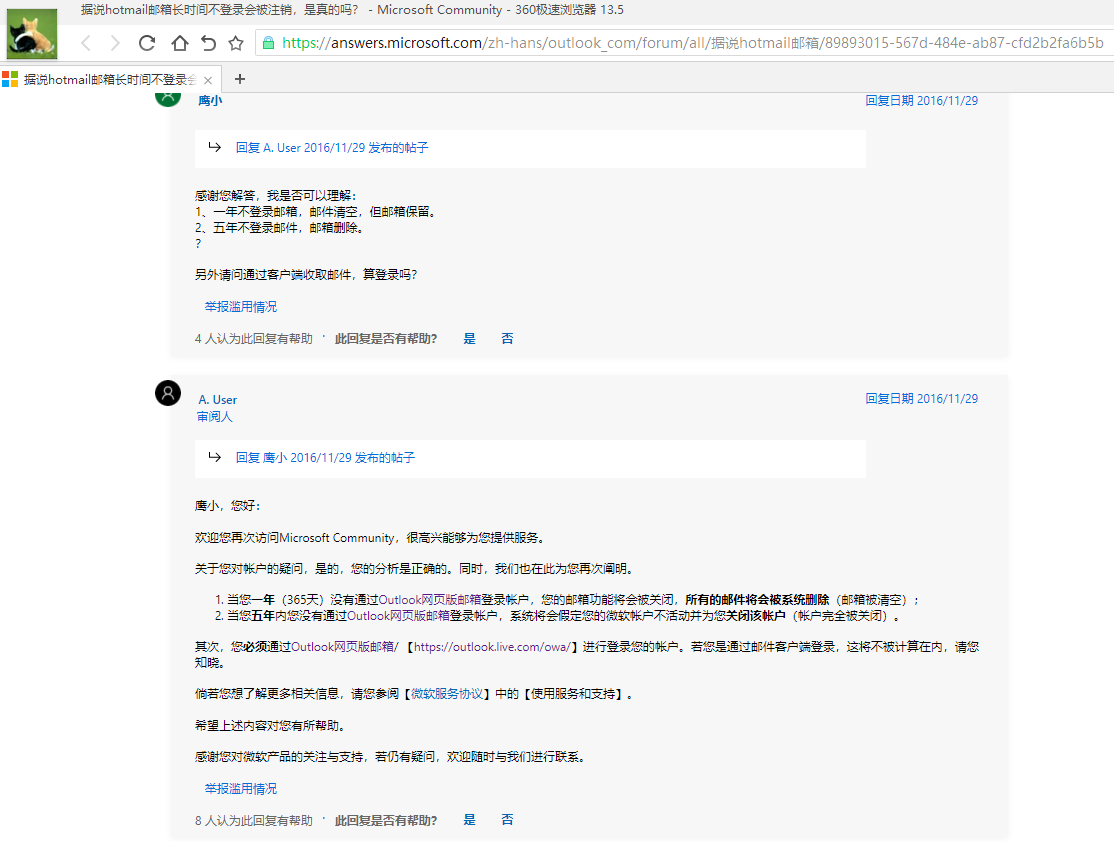Click the greeting 禹小，您好：
Image resolution: width=1114 pixels, height=842 pixels.
pos(228,506)
